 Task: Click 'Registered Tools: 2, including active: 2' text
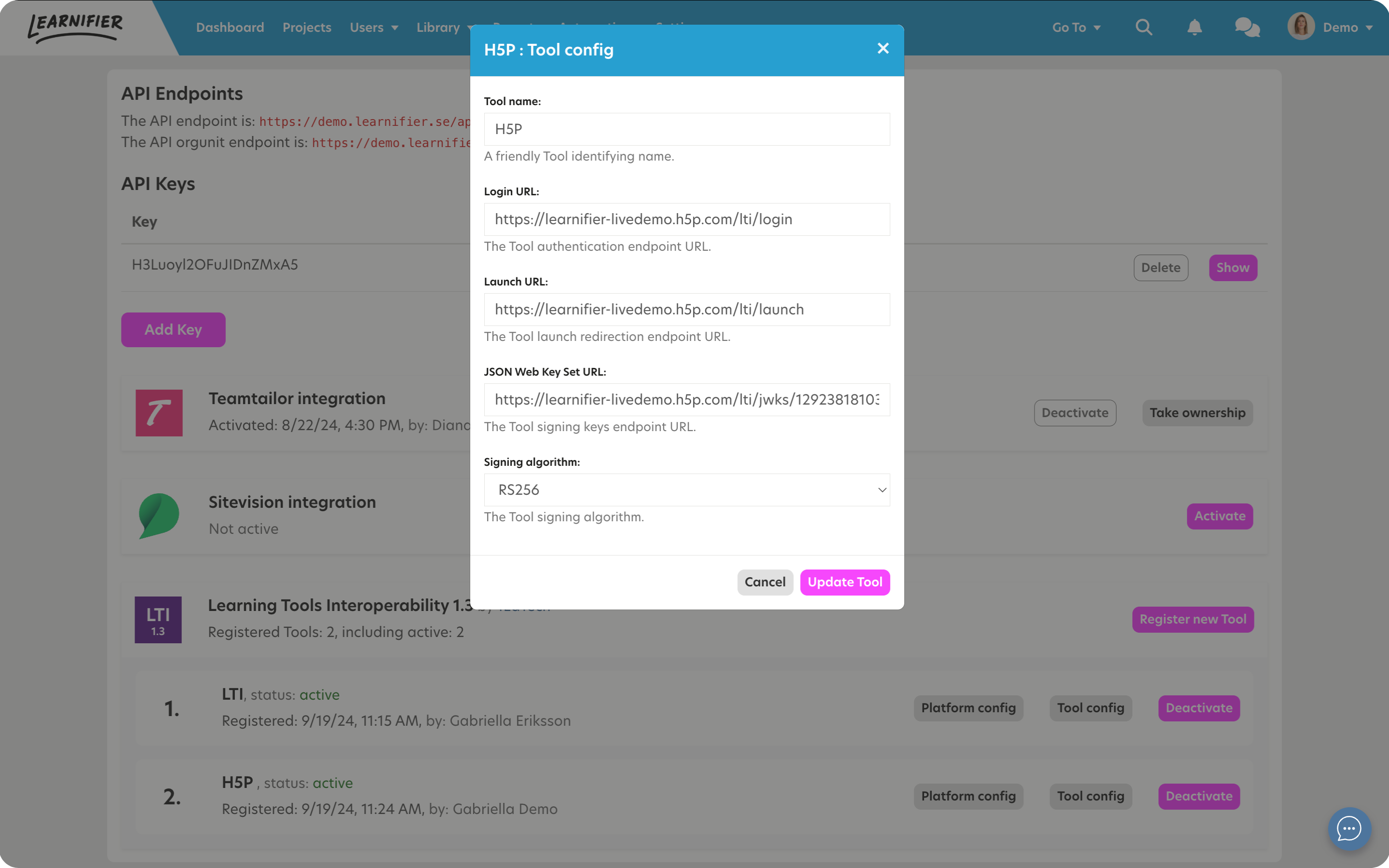coord(336,632)
